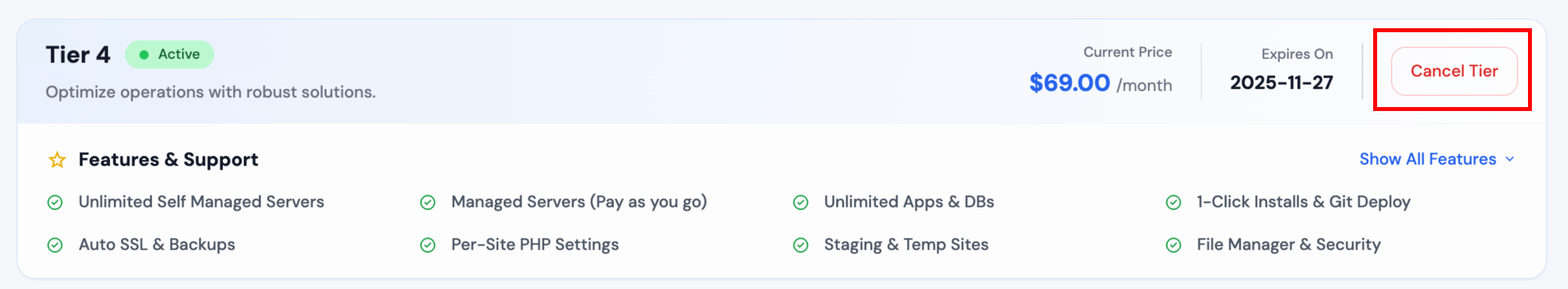Click check icon for File Manager & Security

[x=1173, y=245]
